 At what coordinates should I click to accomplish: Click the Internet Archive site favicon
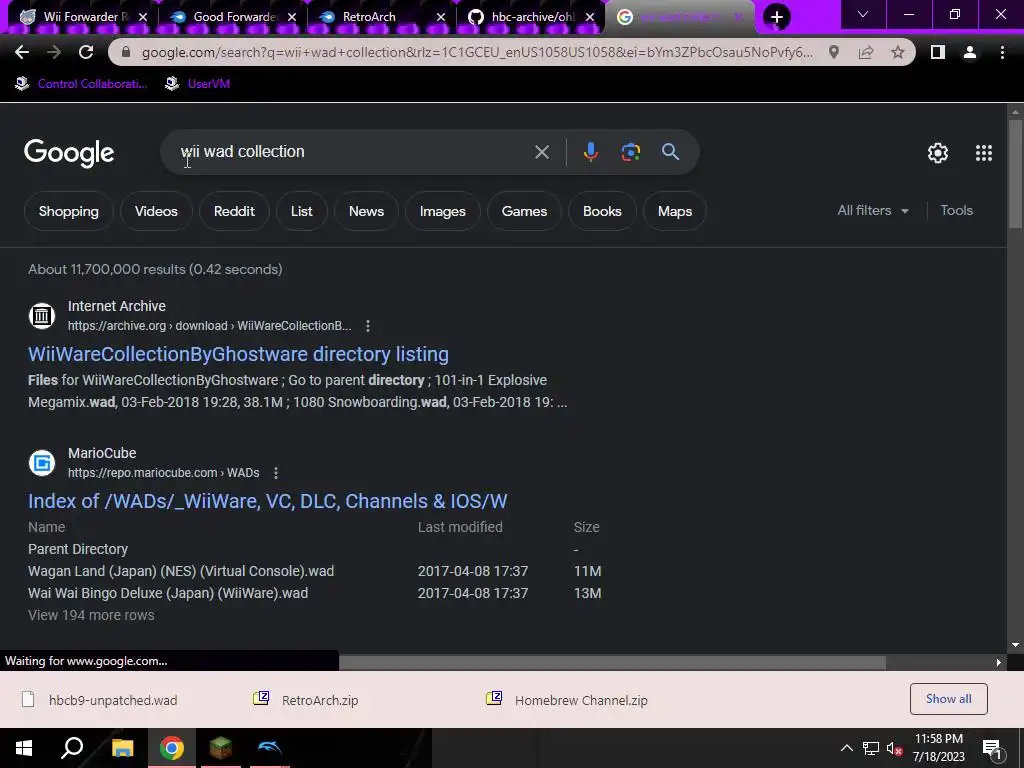click(42, 316)
